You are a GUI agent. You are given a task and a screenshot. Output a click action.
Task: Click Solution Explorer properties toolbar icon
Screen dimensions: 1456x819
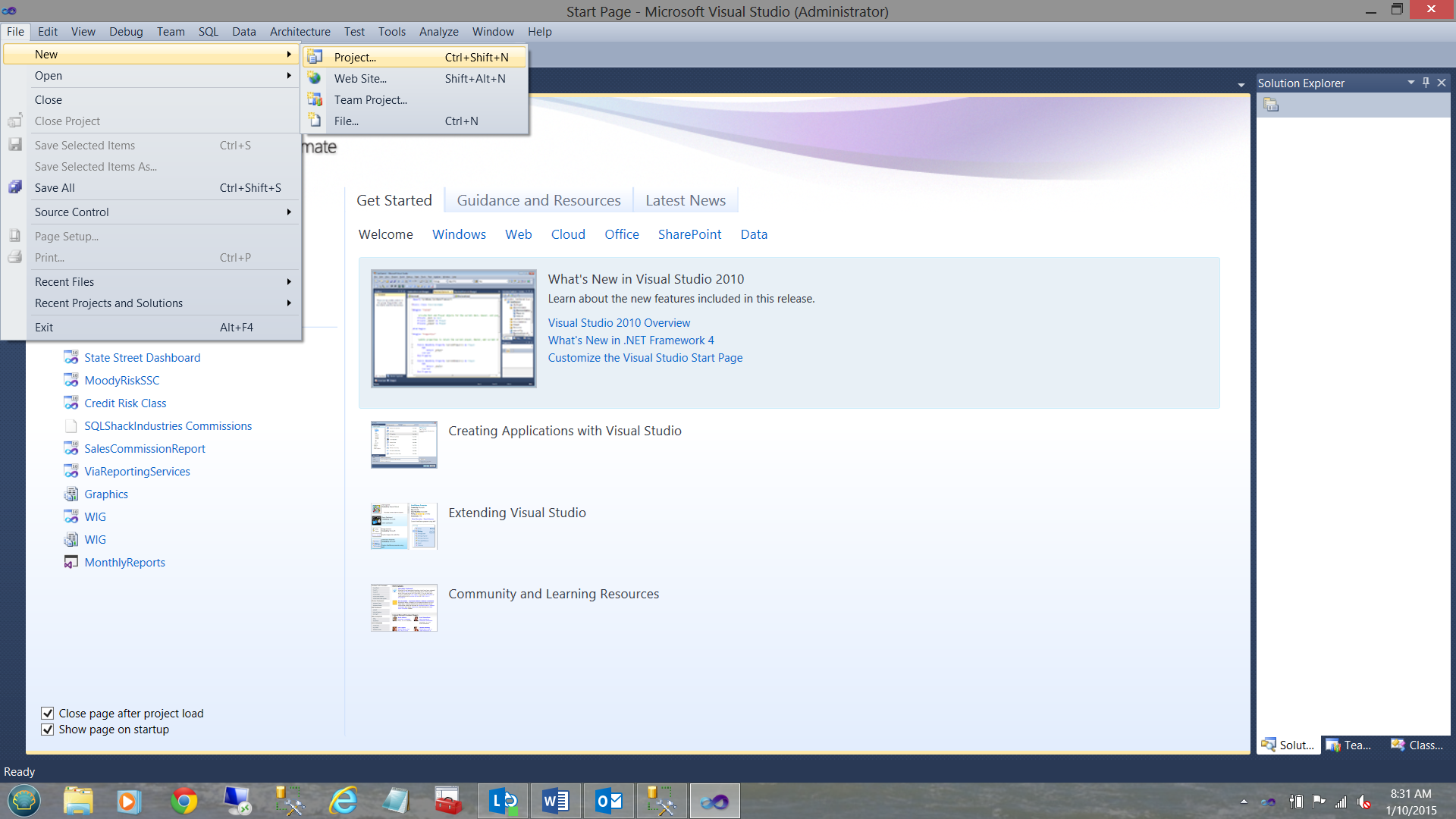[1271, 105]
